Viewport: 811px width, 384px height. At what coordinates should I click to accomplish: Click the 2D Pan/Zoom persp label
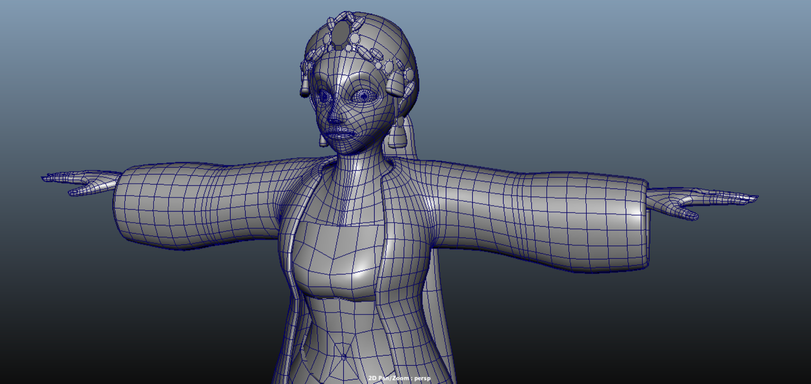click(x=399, y=379)
